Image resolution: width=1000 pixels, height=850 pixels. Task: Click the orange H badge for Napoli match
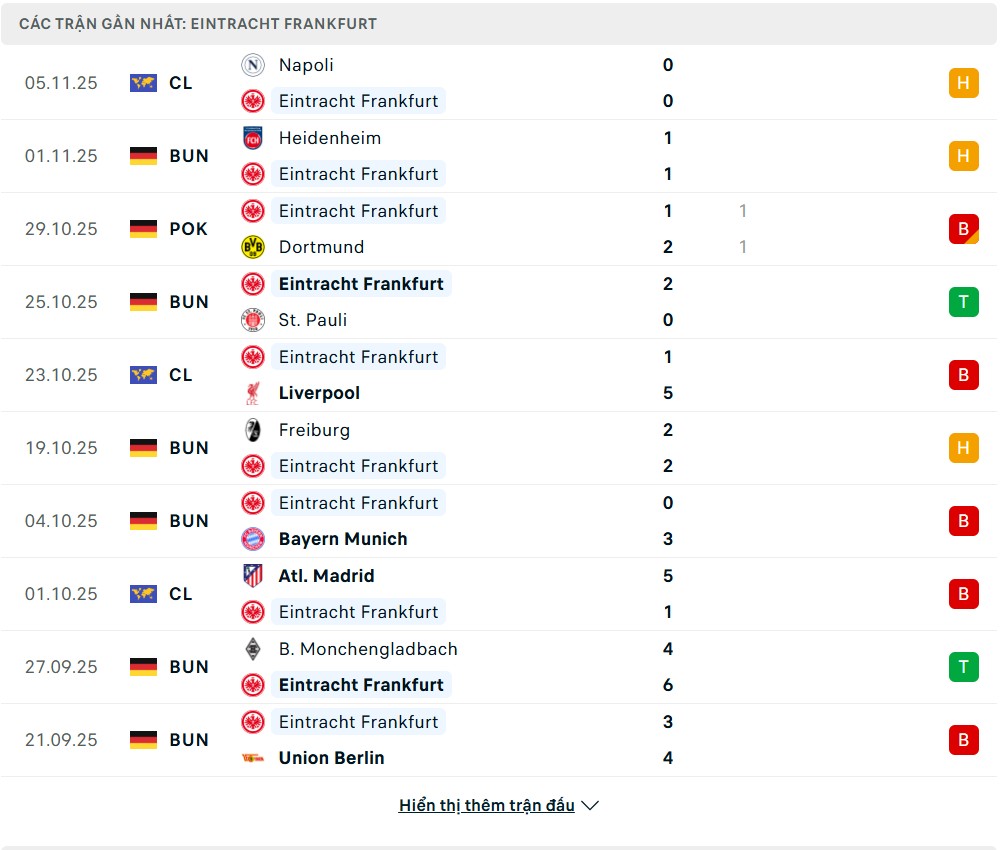[963, 83]
